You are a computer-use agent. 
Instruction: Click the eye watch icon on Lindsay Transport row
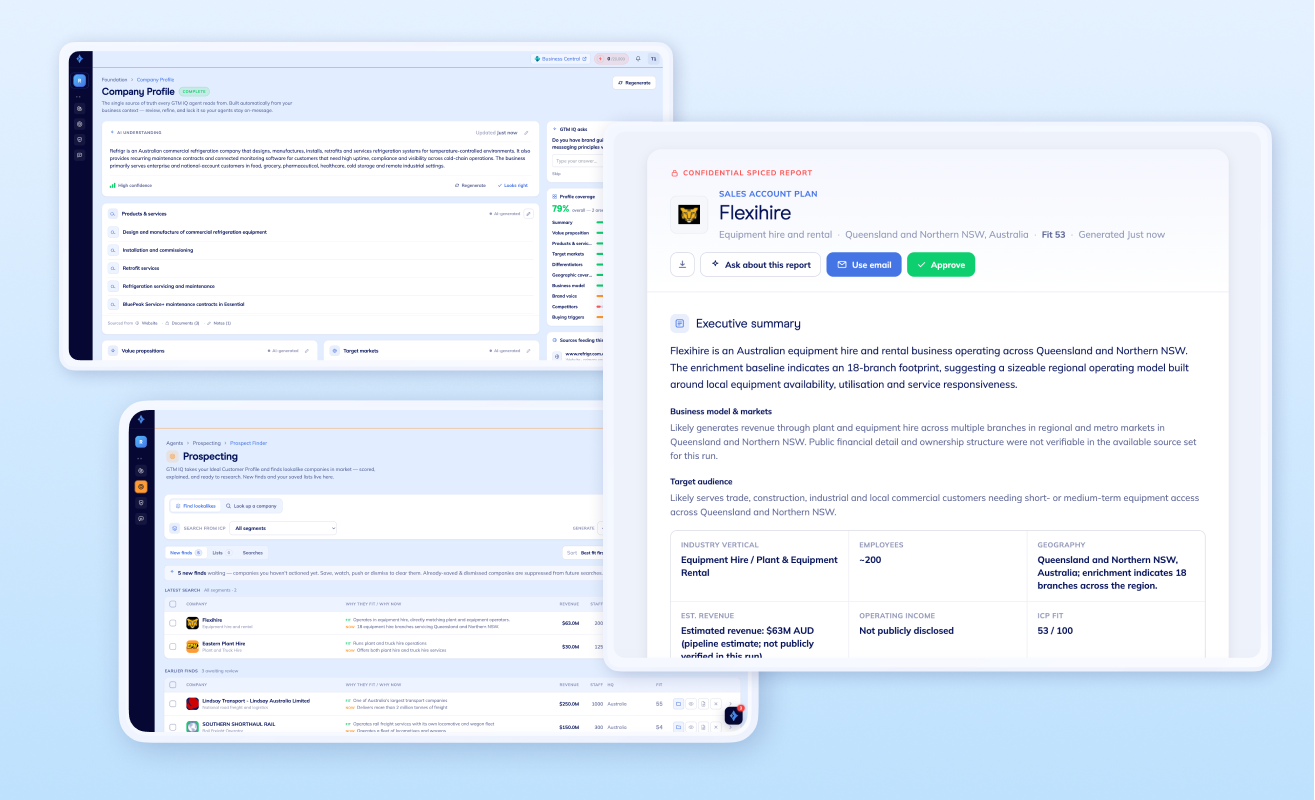coord(691,704)
